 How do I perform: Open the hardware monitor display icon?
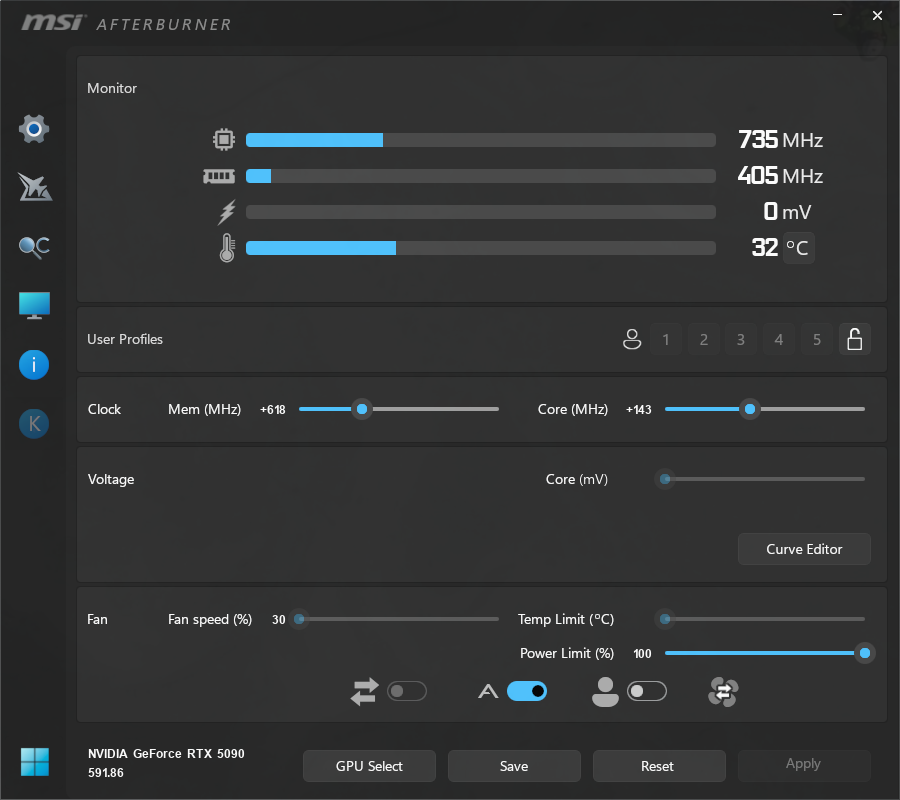(x=33, y=305)
